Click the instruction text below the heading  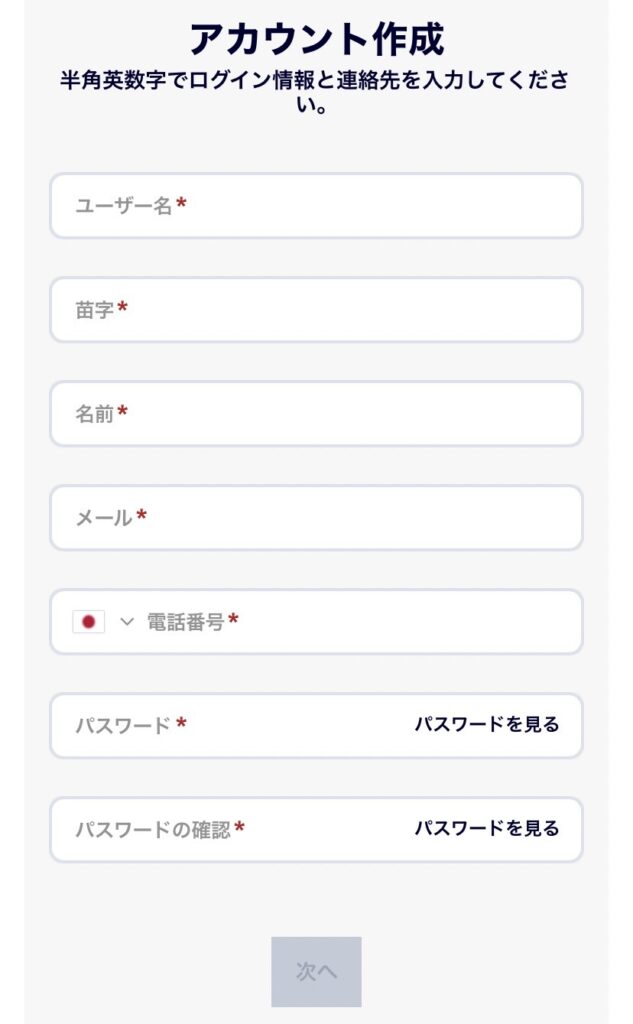point(316,95)
